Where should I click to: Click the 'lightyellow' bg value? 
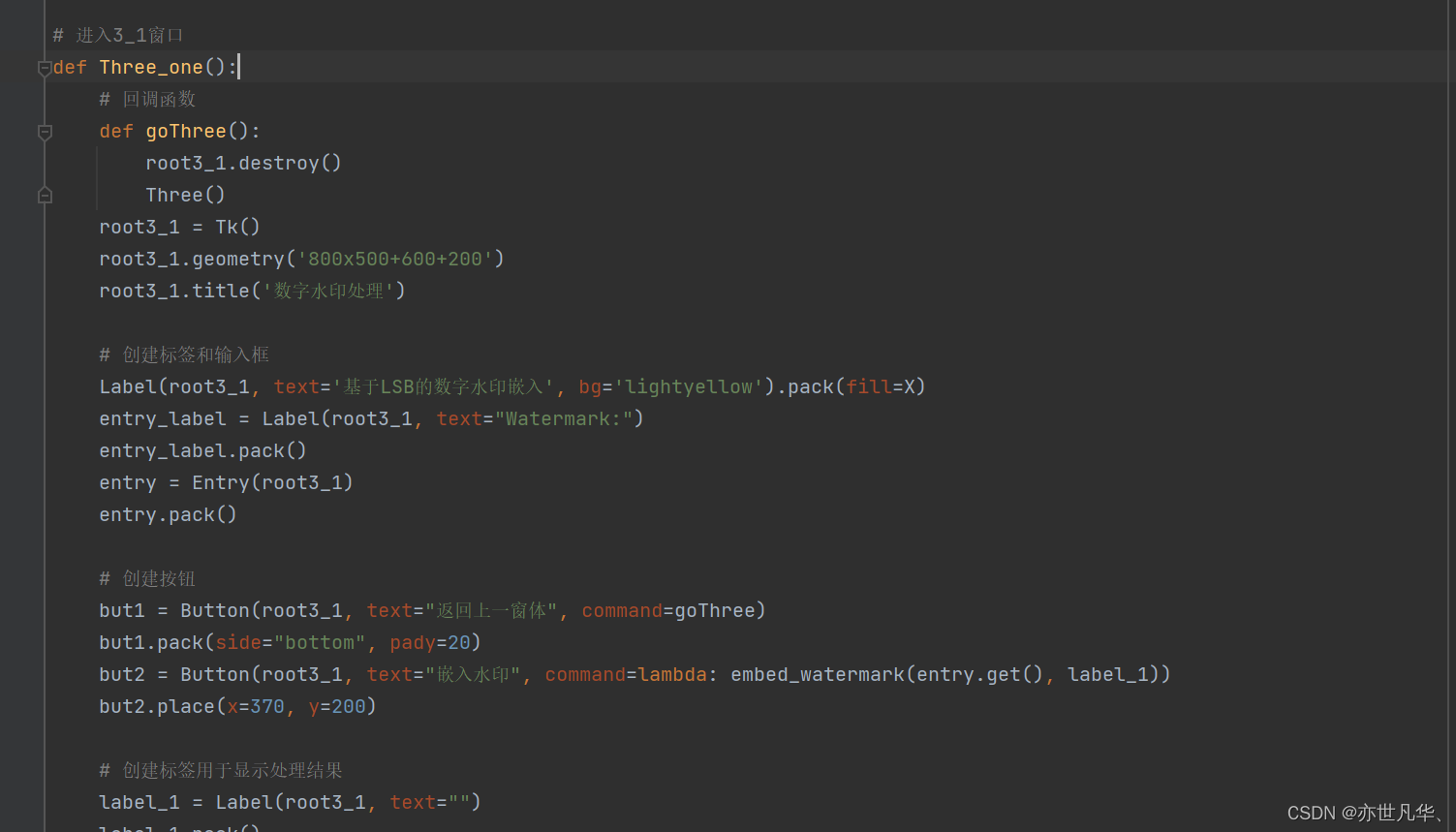point(689,386)
